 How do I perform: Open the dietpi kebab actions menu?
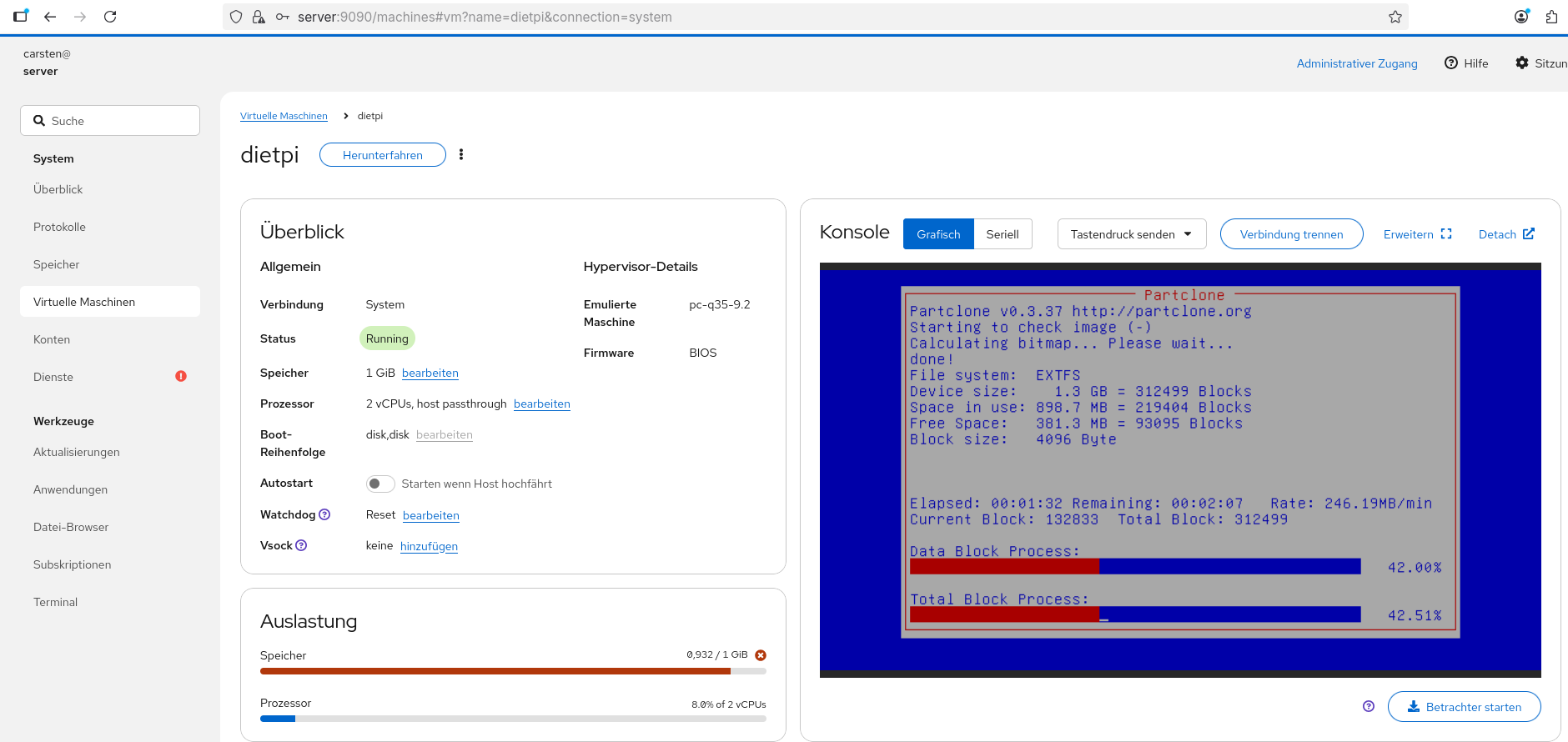[x=461, y=154]
